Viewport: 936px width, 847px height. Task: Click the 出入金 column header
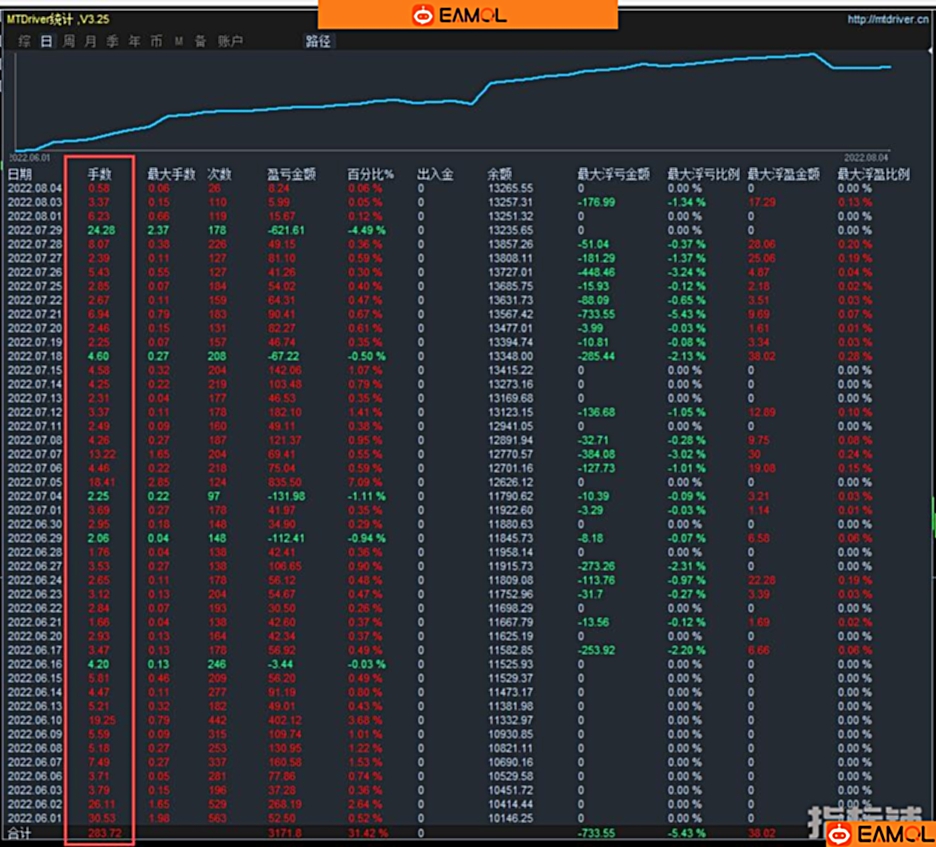(x=435, y=174)
